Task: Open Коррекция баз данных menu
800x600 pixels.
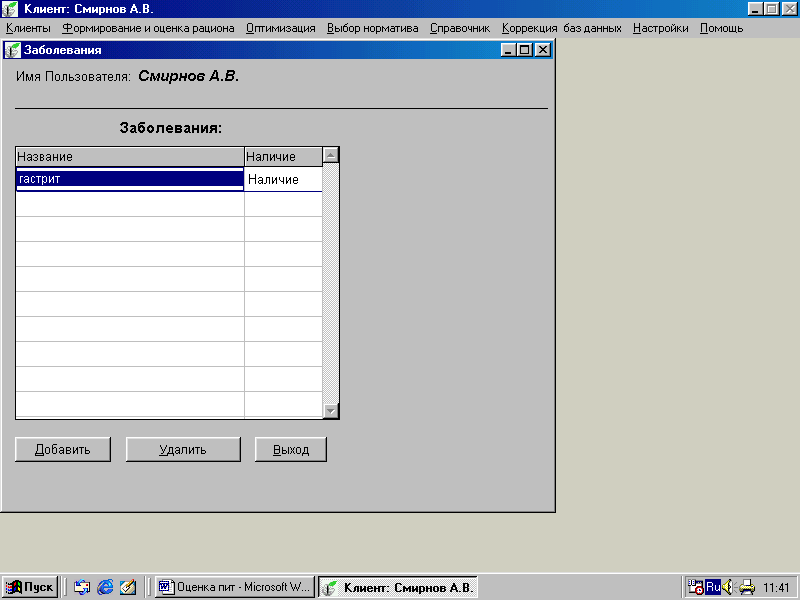Action: pyautogui.click(x=561, y=28)
